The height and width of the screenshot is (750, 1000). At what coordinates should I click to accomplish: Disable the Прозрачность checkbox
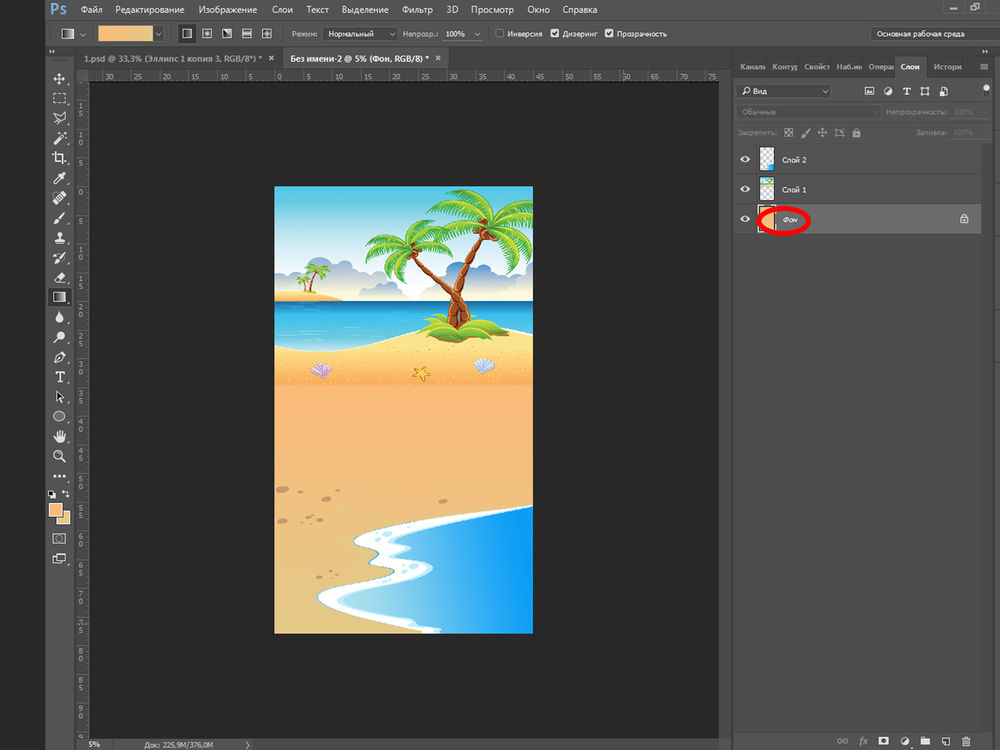tap(609, 34)
